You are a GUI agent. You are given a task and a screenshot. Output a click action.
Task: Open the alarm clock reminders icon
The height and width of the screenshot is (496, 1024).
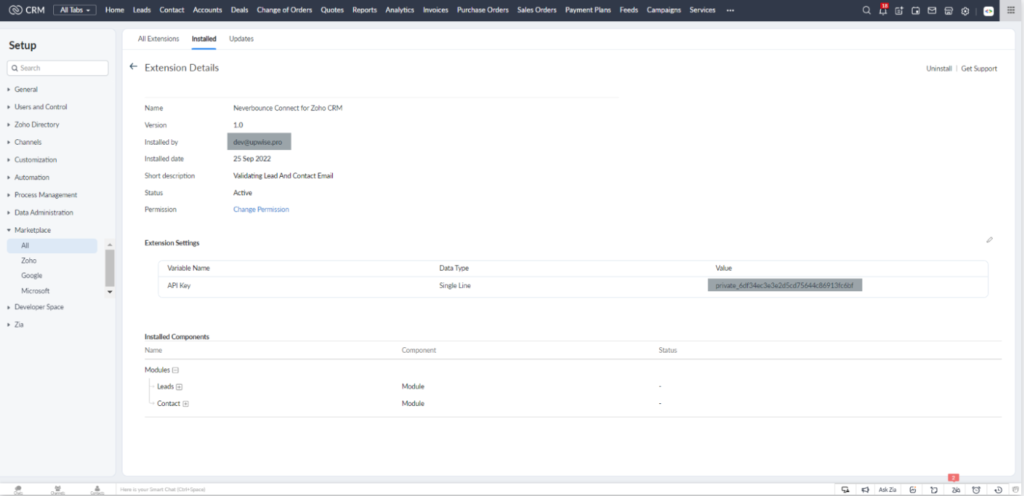click(x=976, y=489)
